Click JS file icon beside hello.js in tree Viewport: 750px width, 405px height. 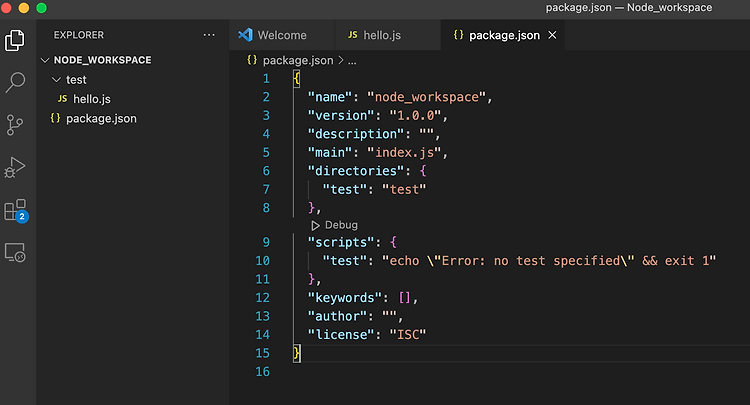pyautogui.click(x=62, y=99)
